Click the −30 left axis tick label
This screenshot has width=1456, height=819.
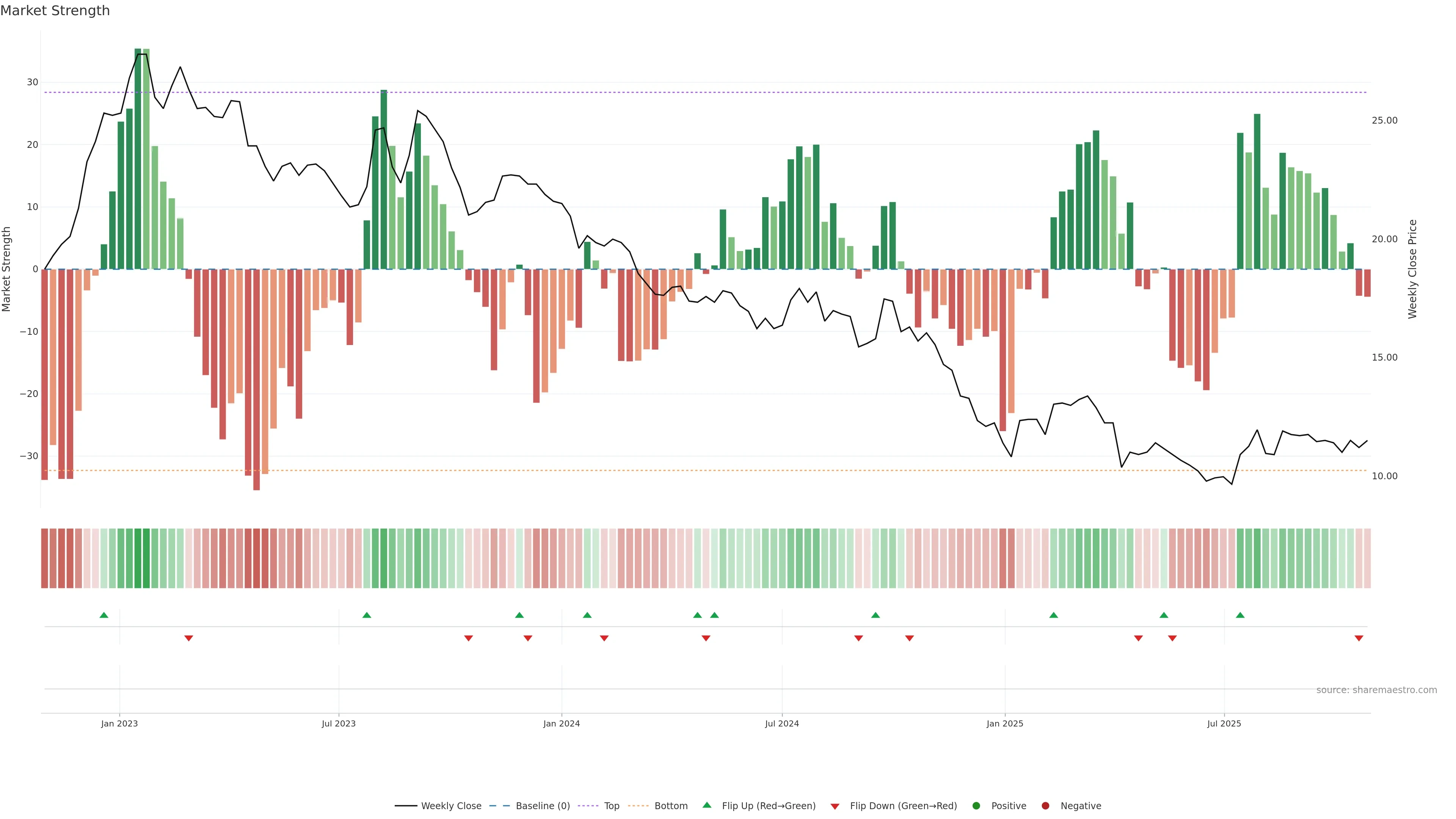coord(29,455)
